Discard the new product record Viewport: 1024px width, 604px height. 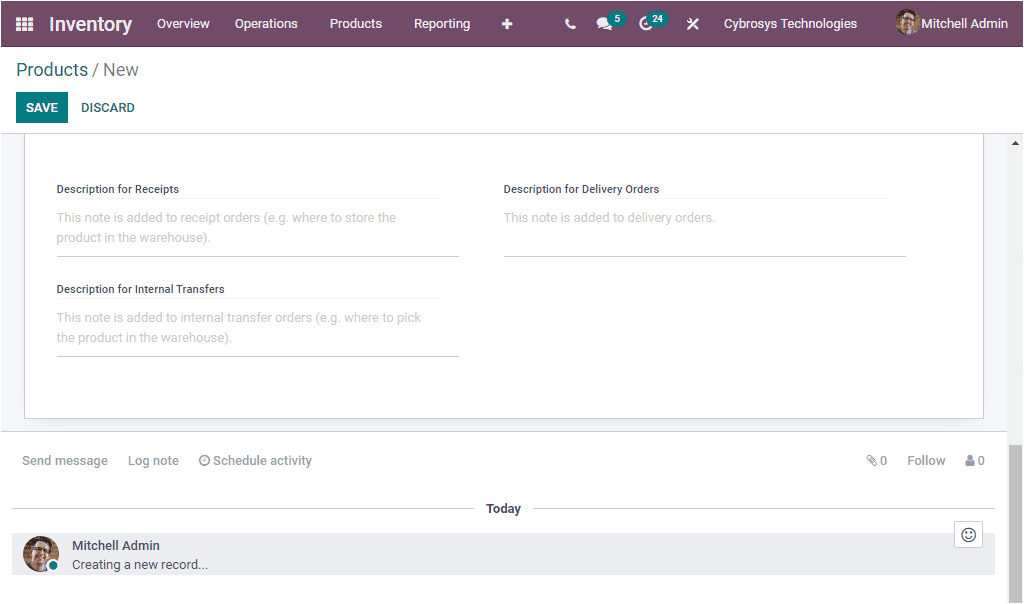click(x=107, y=107)
